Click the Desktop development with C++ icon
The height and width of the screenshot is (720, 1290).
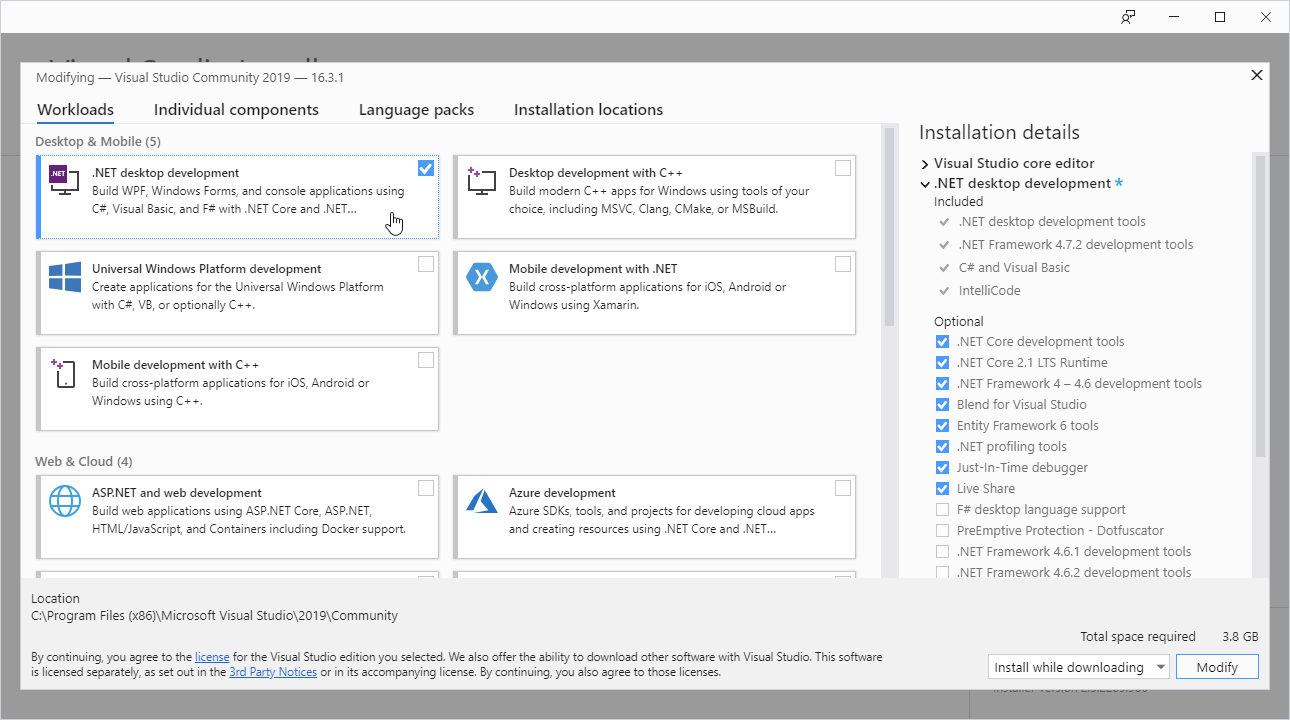click(481, 179)
